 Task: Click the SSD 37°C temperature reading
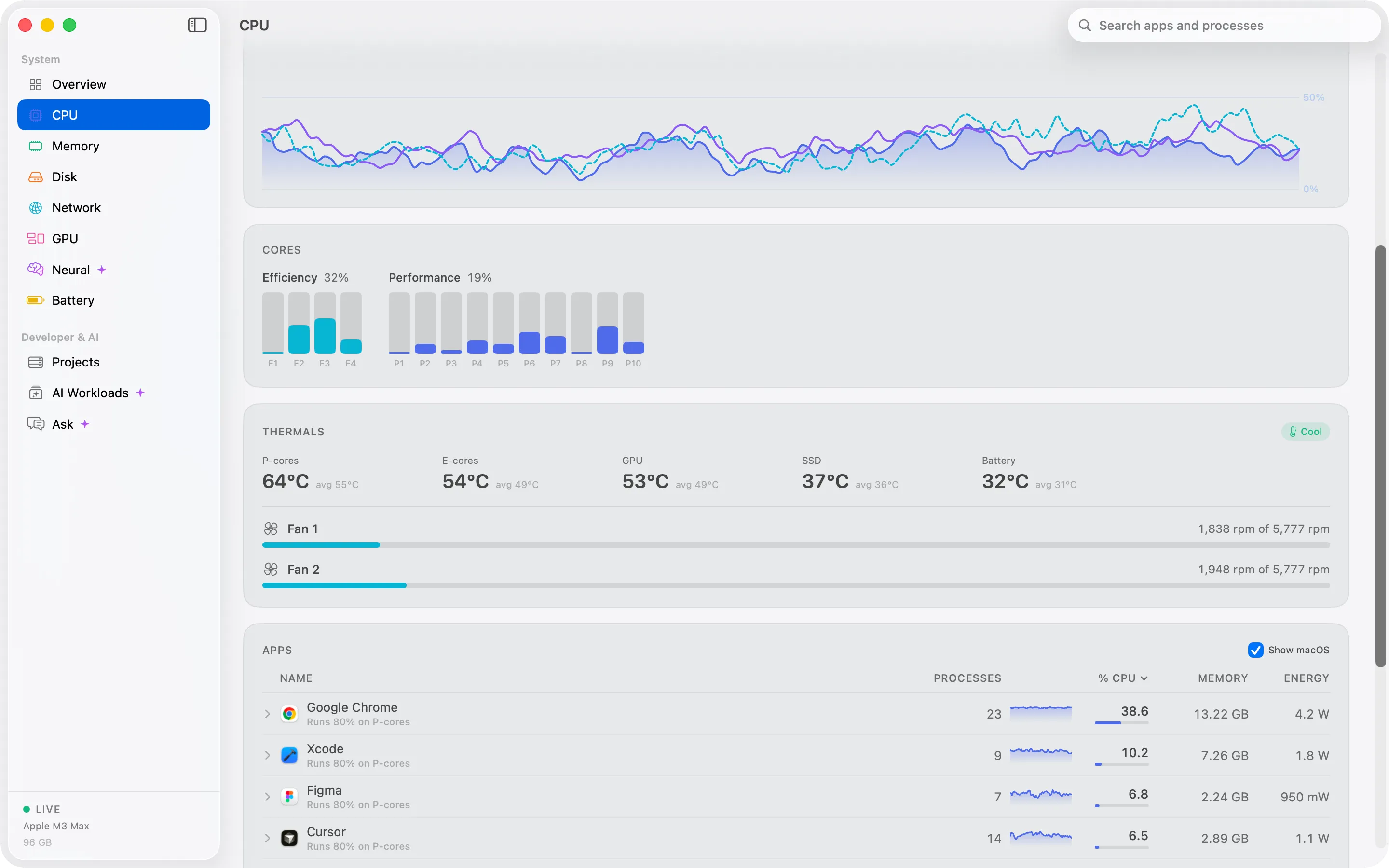[825, 481]
